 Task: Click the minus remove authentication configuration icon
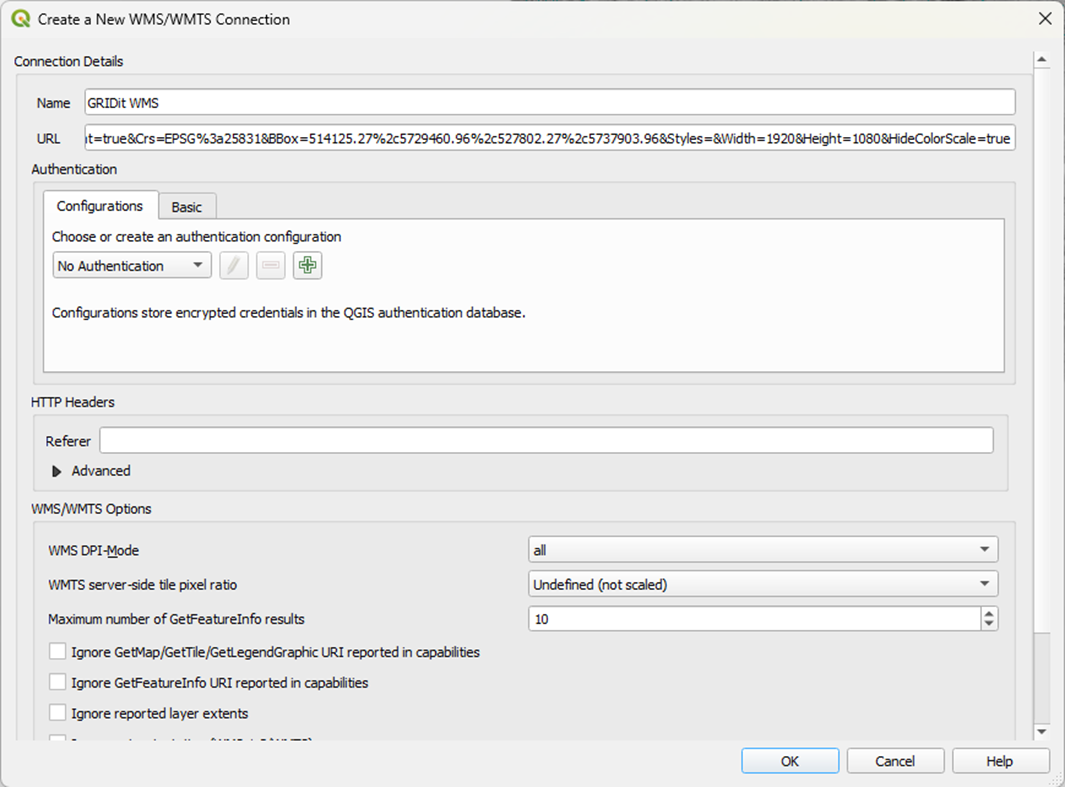[270, 266]
